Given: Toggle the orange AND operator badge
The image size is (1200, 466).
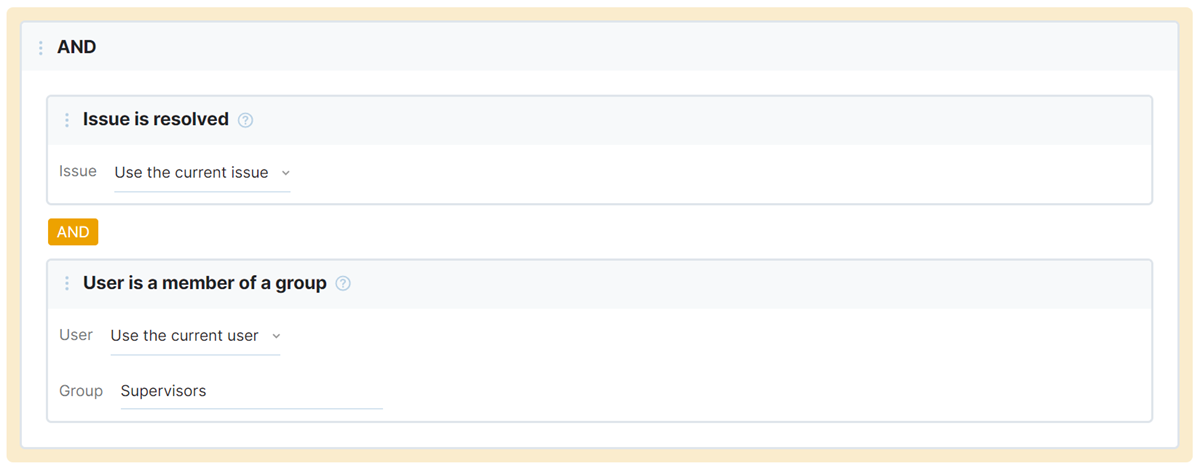Looking at the screenshot, I should pyautogui.click(x=73, y=232).
